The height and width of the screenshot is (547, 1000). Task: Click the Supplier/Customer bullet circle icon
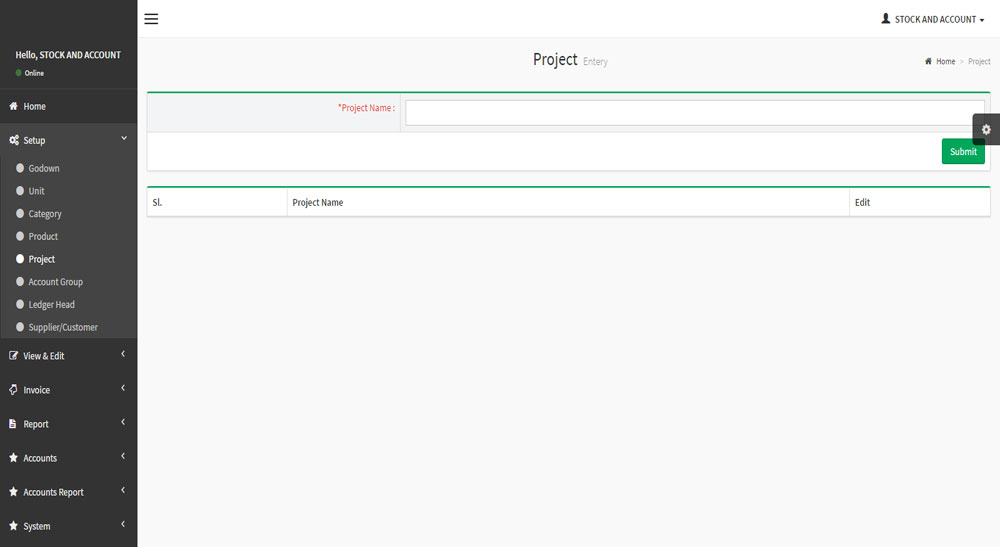(x=20, y=327)
